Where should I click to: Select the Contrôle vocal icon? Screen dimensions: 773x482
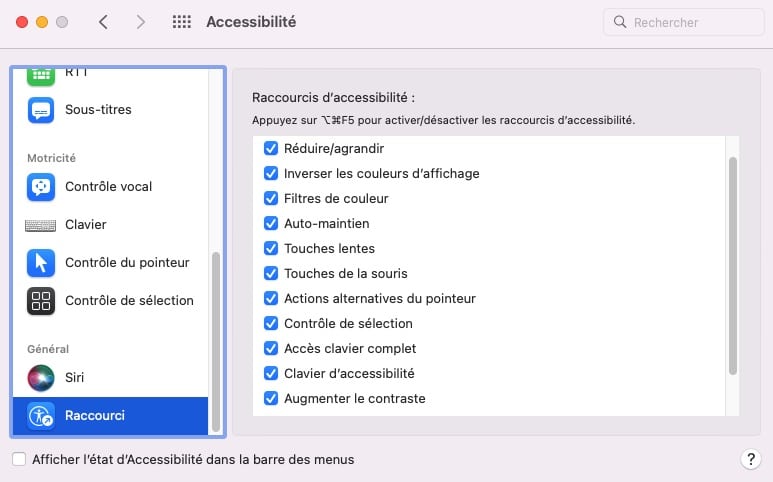click(41, 187)
